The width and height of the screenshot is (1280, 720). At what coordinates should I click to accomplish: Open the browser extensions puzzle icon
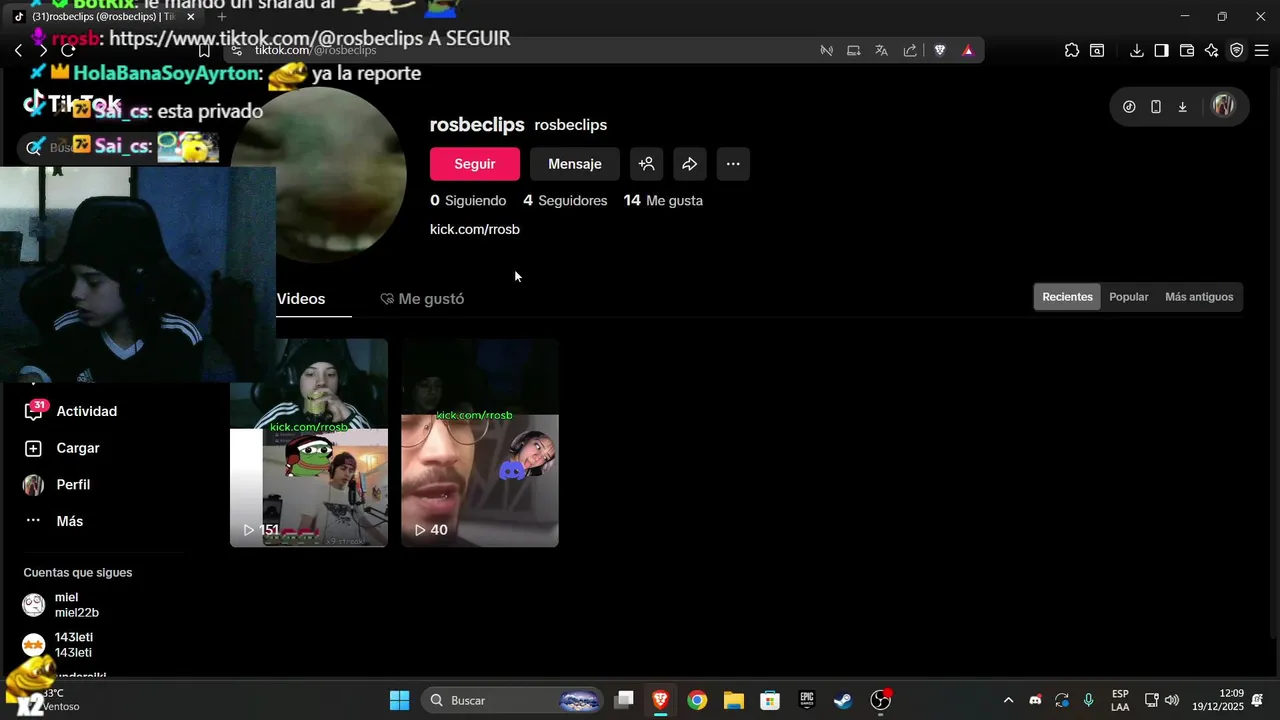pyautogui.click(x=1072, y=50)
